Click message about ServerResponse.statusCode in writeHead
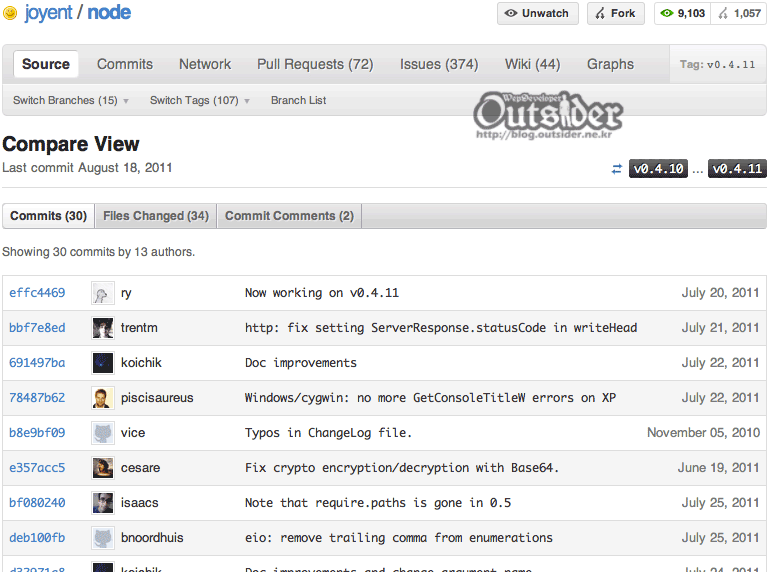The width and height of the screenshot is (771, 572). tap(441, 328)
